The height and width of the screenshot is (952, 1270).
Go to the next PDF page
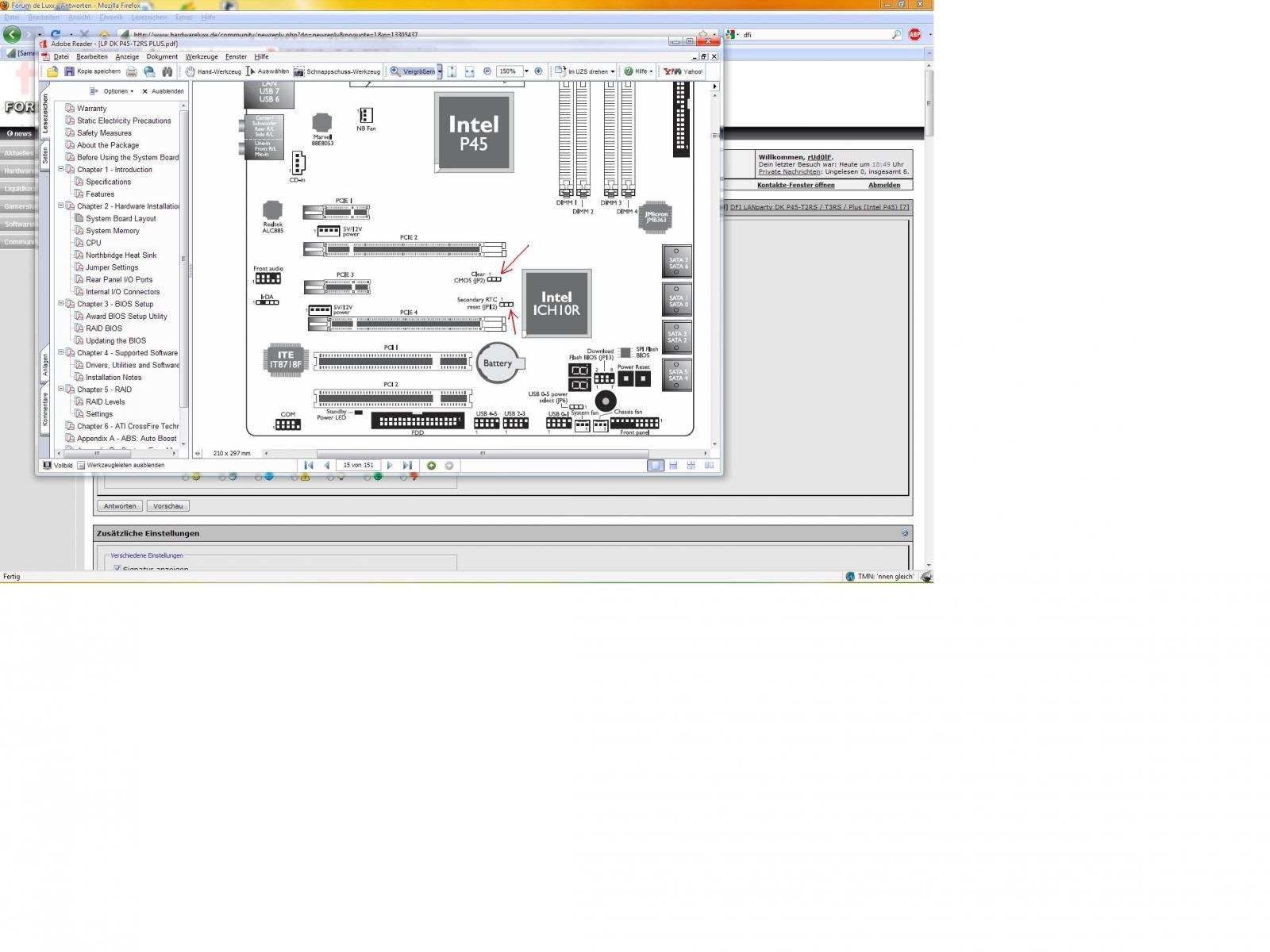tap(389, 466)
